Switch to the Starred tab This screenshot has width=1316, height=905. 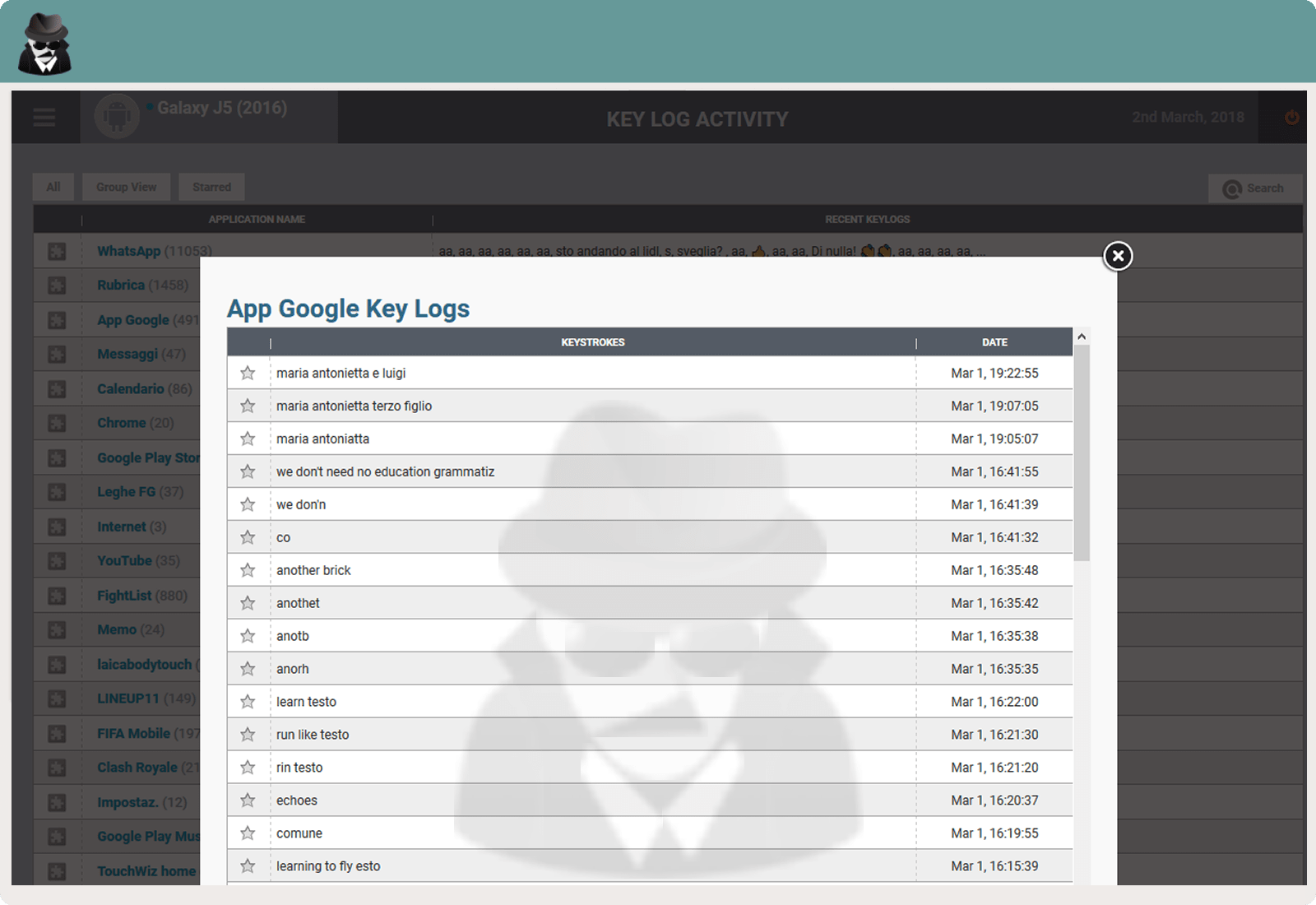[x=211, y=187]
